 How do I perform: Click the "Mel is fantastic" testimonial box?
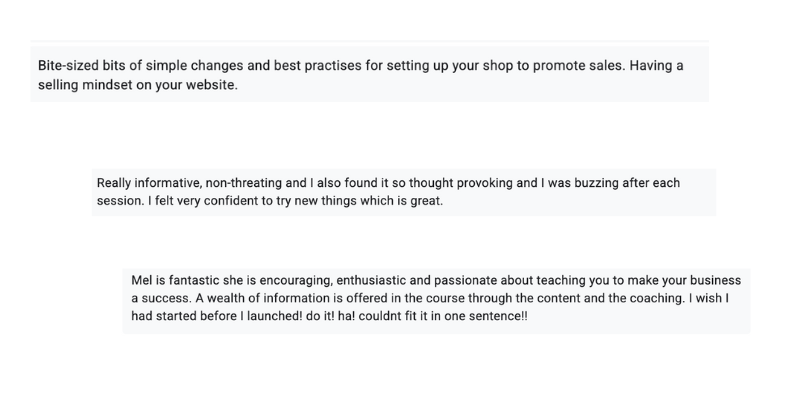tap(436, 298)
